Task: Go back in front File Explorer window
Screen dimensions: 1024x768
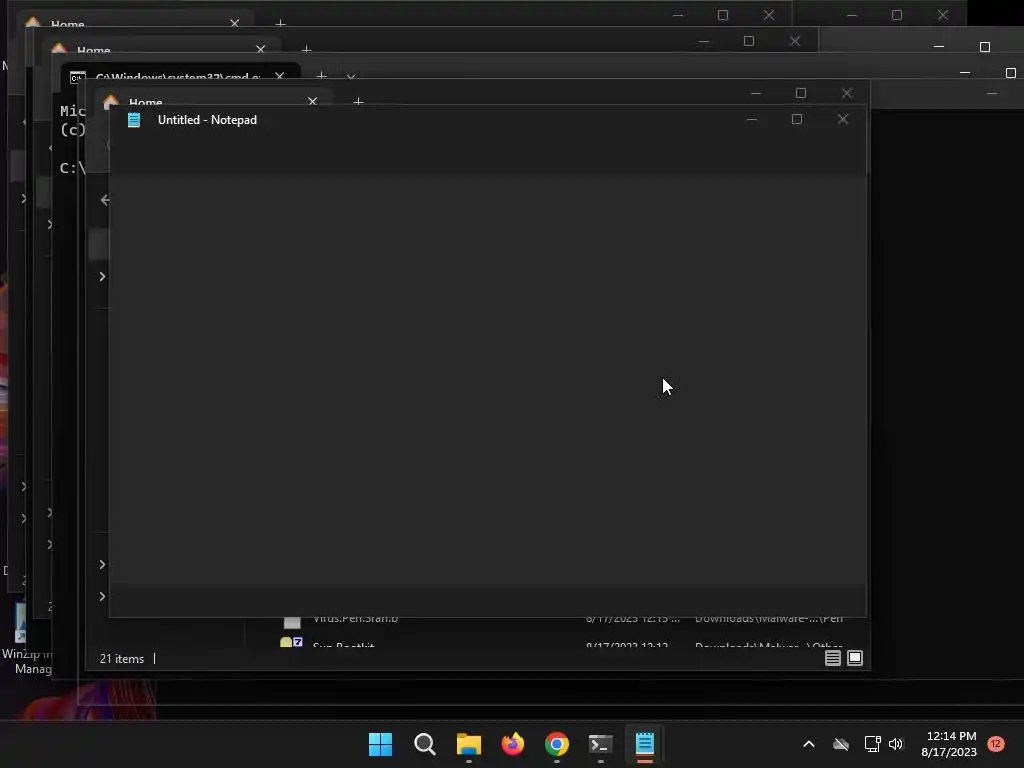Action: (104, 200)
